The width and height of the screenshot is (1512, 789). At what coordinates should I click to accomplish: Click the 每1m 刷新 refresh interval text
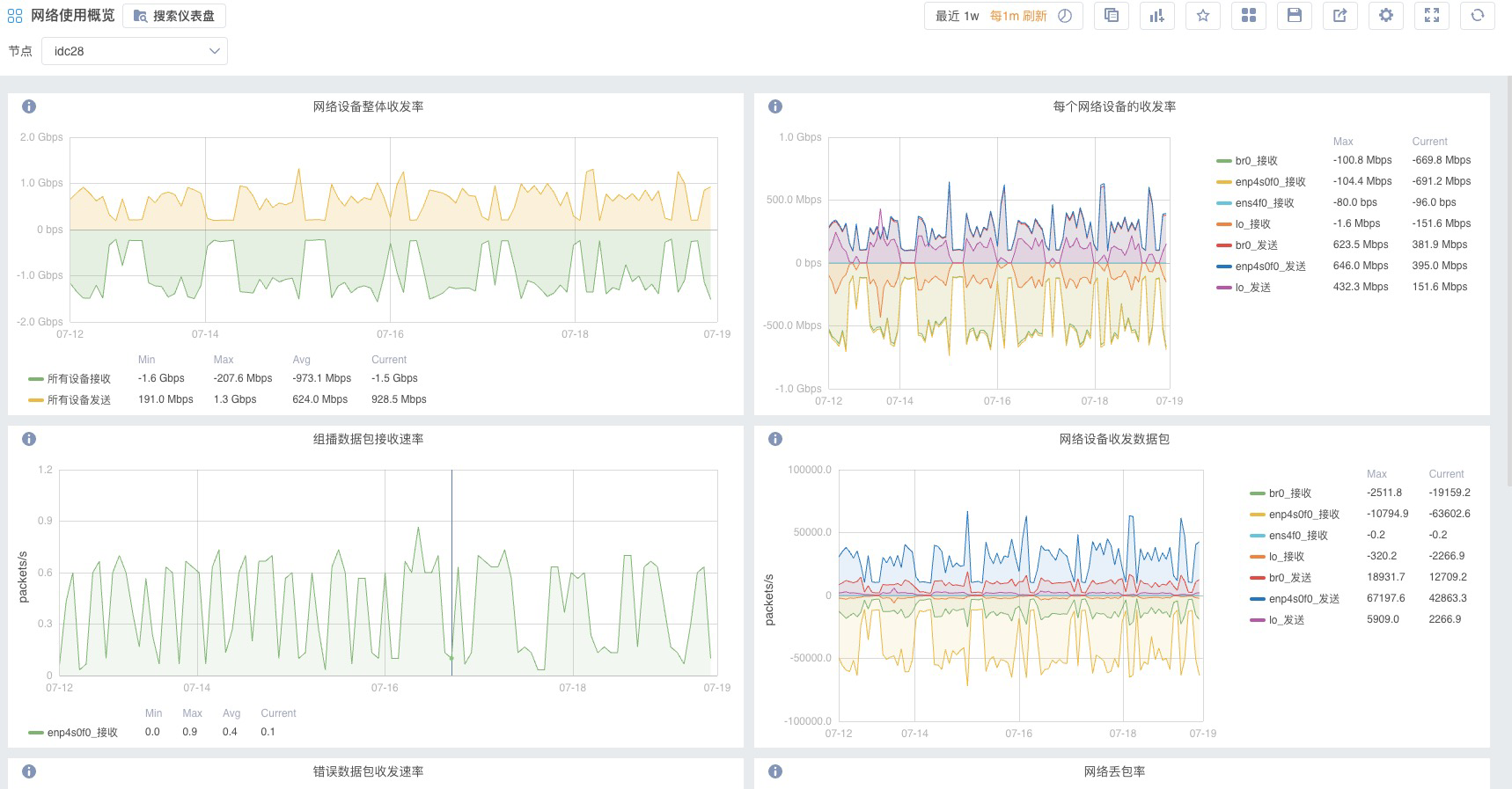(1018, 16)
